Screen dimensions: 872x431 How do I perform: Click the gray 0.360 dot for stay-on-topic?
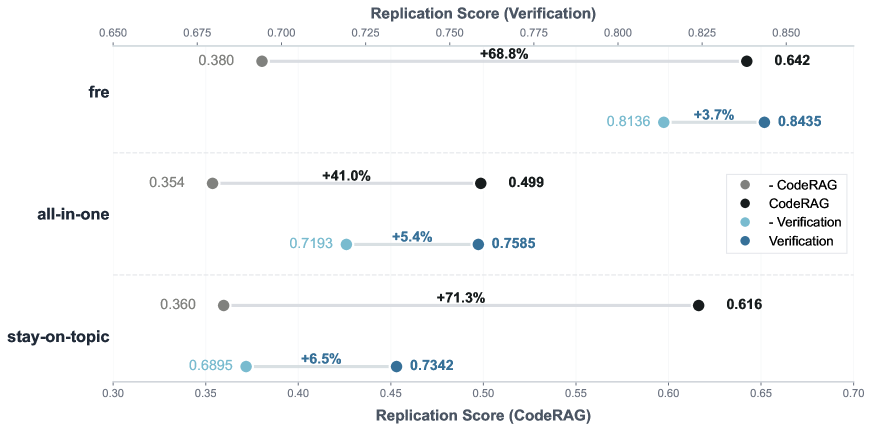pos(223,305)
